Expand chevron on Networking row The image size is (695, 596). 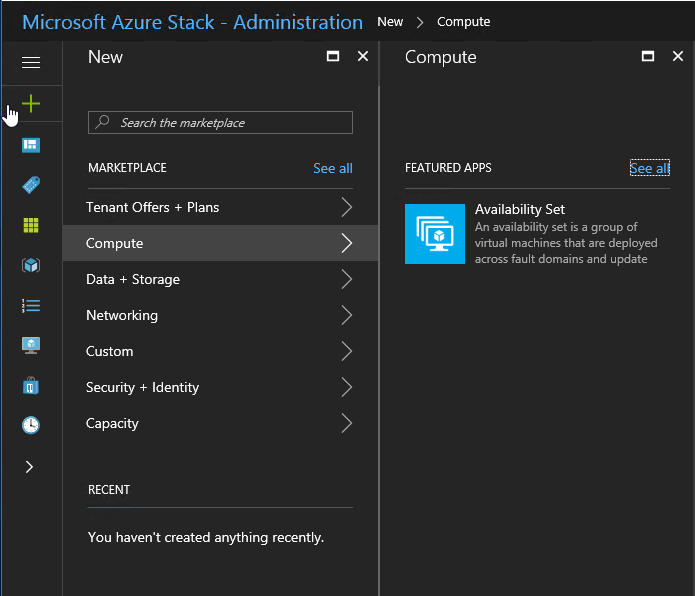347,315
